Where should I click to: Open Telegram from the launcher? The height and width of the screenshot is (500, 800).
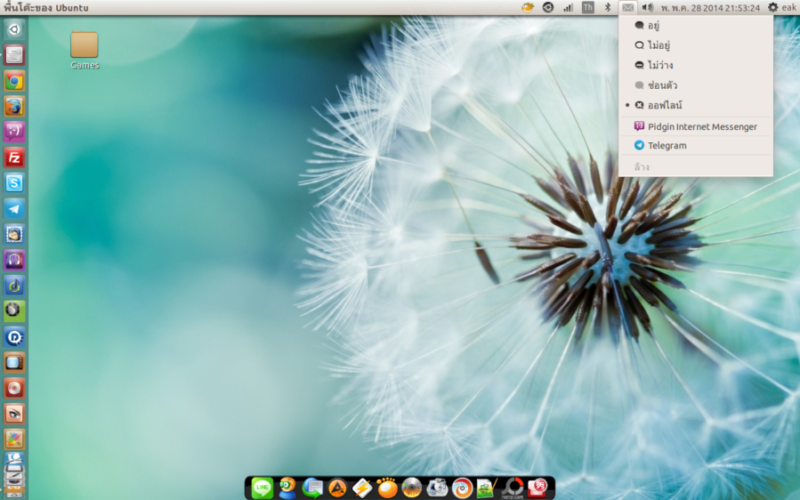14,209
